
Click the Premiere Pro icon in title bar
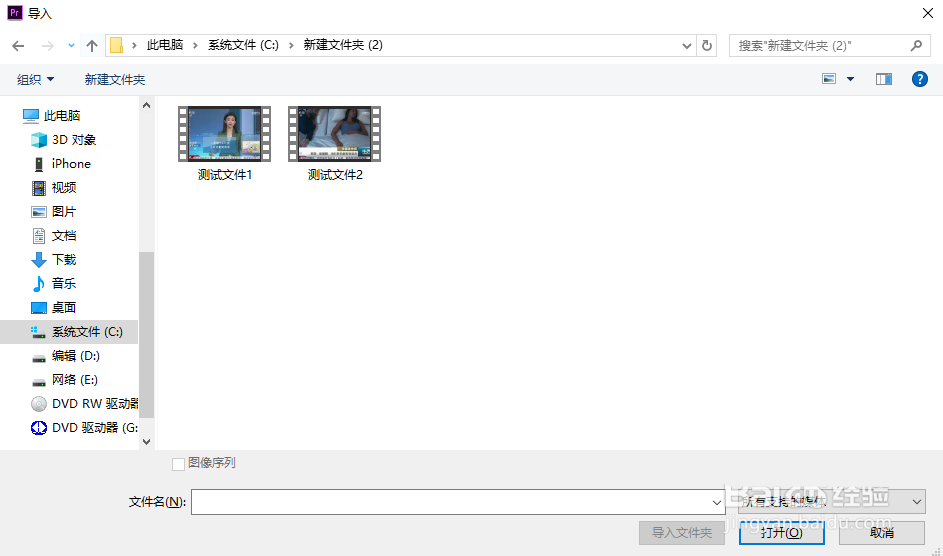point(14,13)
